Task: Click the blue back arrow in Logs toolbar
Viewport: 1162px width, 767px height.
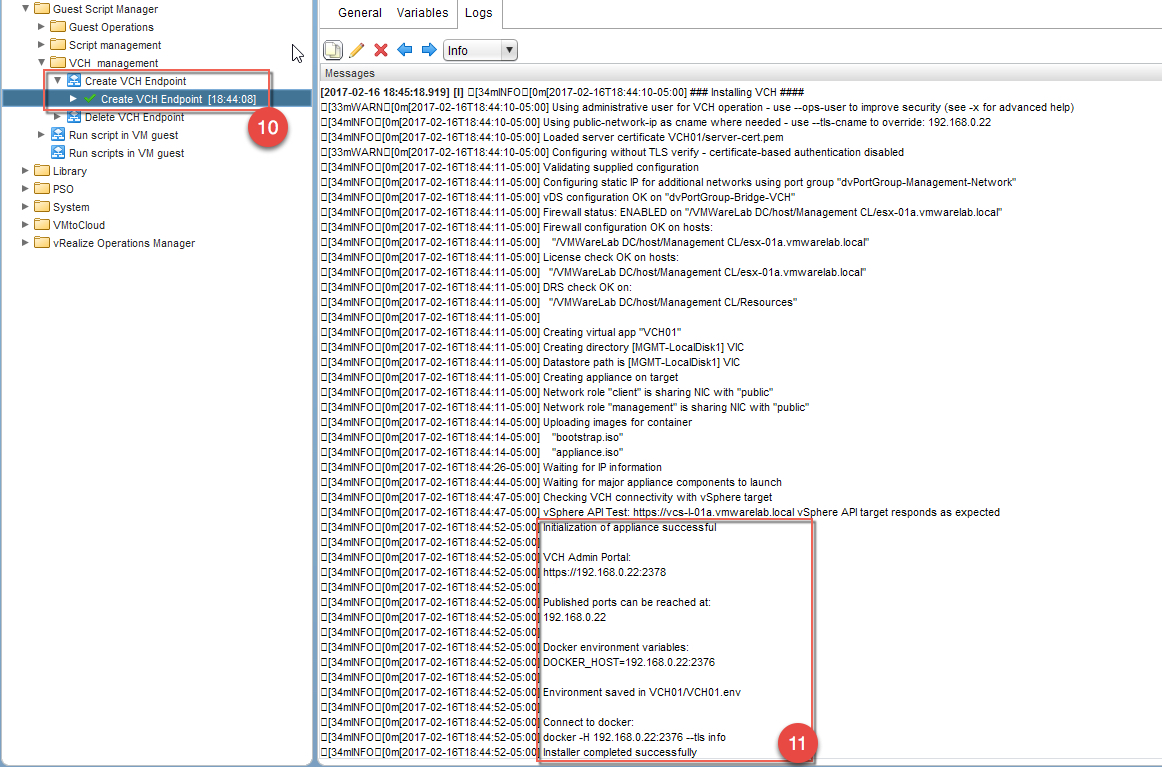Action: coord(404,49)
